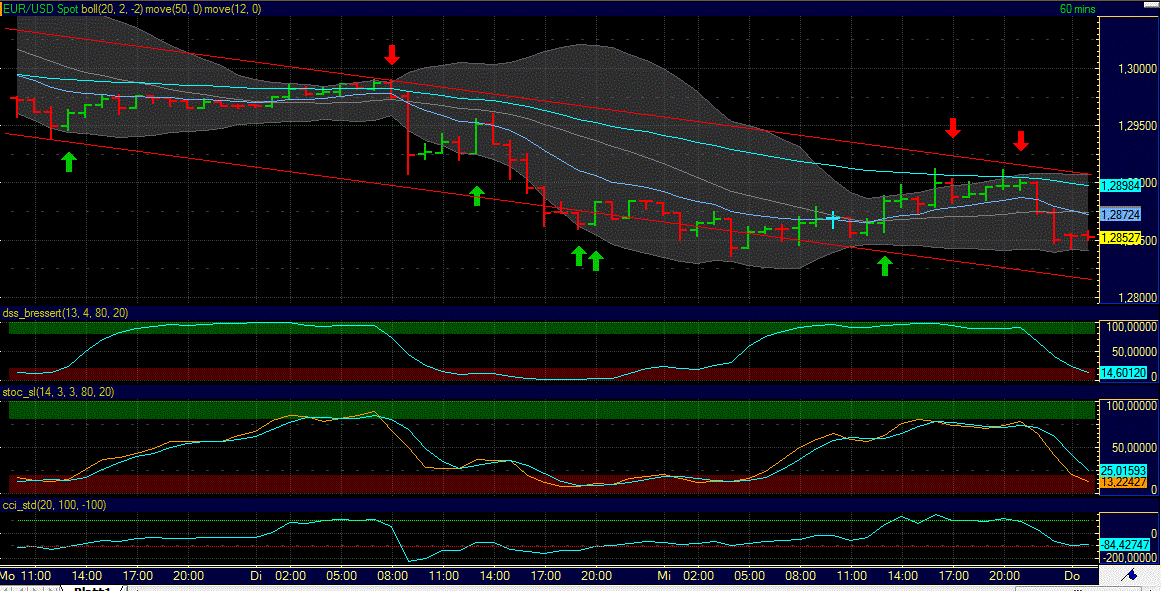Select the double green arrows below Tuesday evening candles
This screenshot has height=591, width=1161.
(x=588, y=258)
